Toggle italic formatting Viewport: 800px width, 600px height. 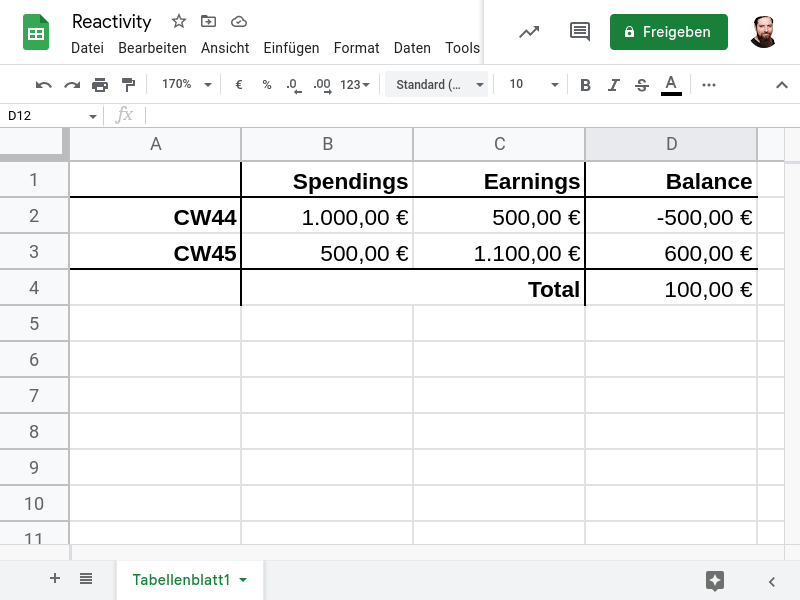pyautogui.click(x=614, y=85)
